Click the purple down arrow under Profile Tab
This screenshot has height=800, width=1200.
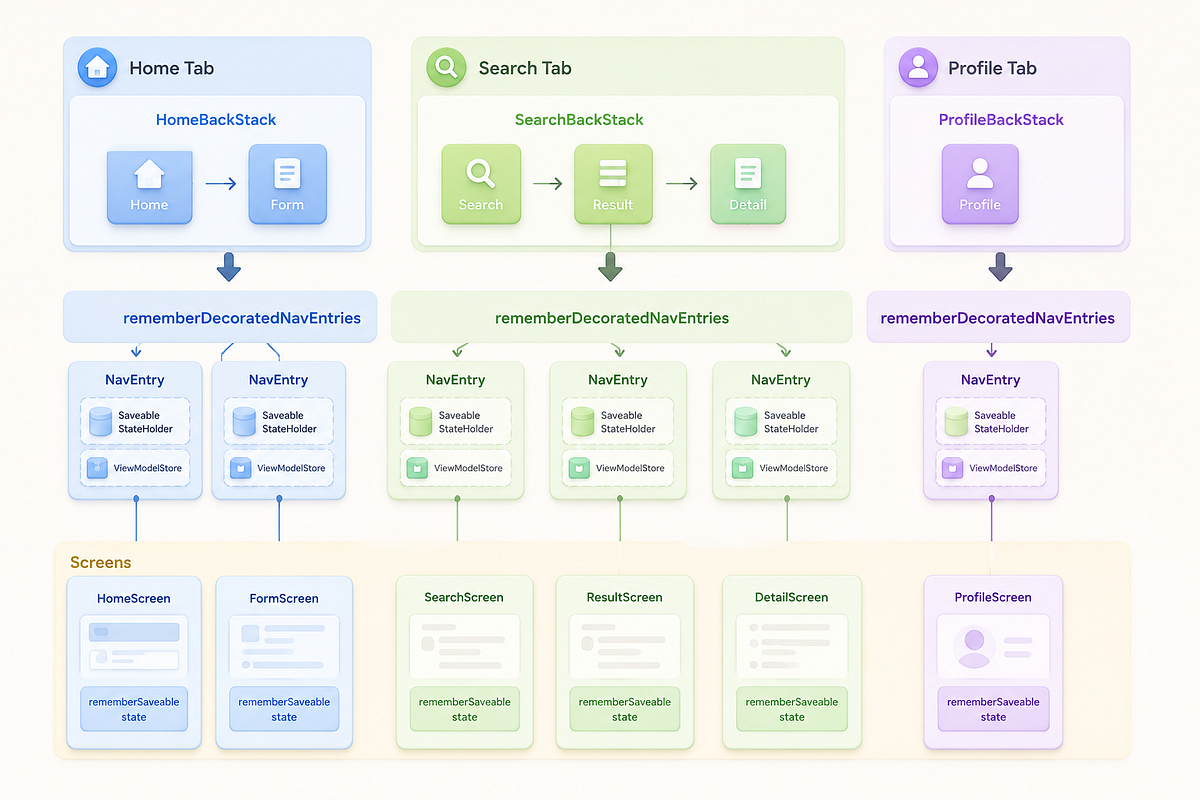[1000, 267]
